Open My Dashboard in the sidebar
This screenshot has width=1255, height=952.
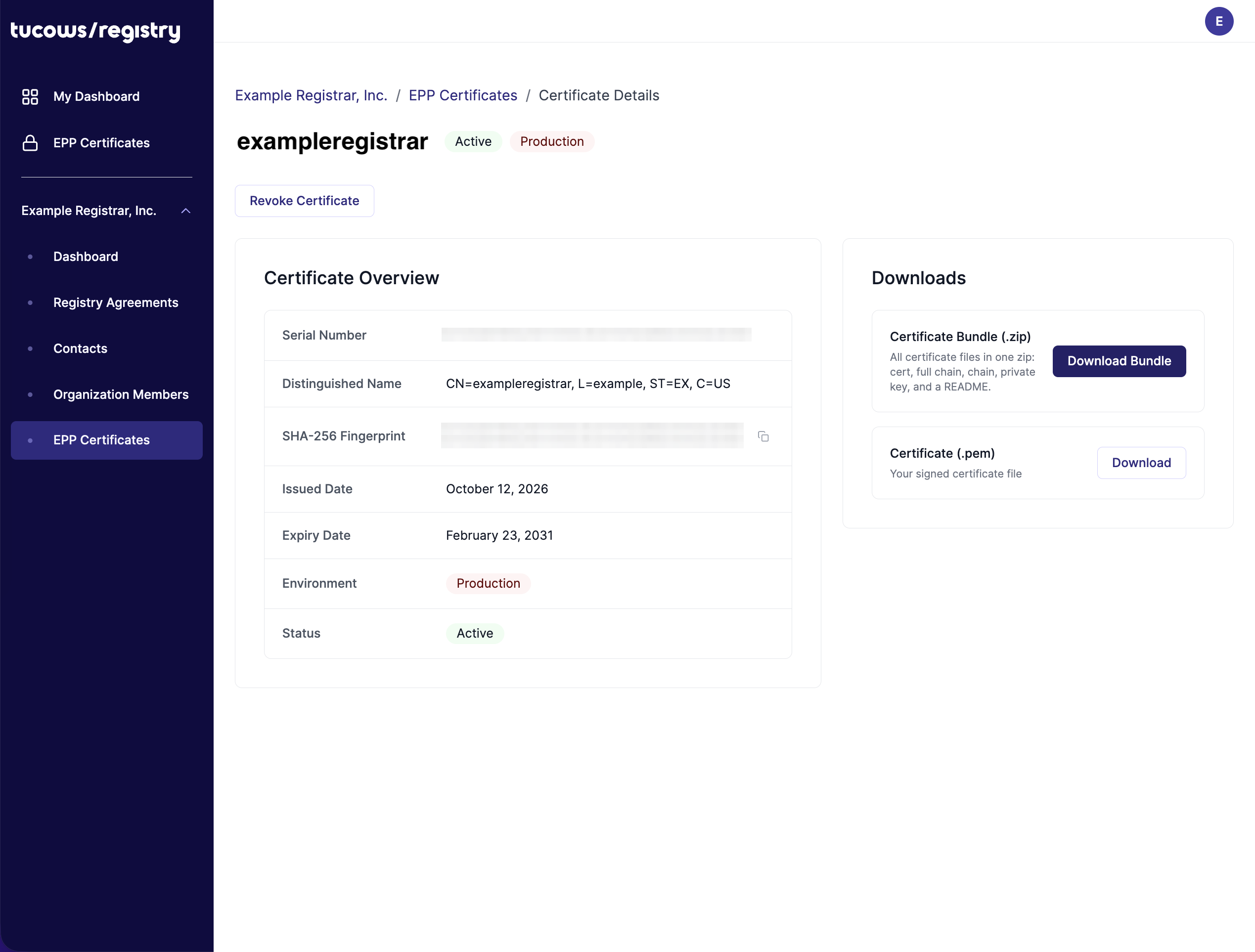(x=96, y=96)
